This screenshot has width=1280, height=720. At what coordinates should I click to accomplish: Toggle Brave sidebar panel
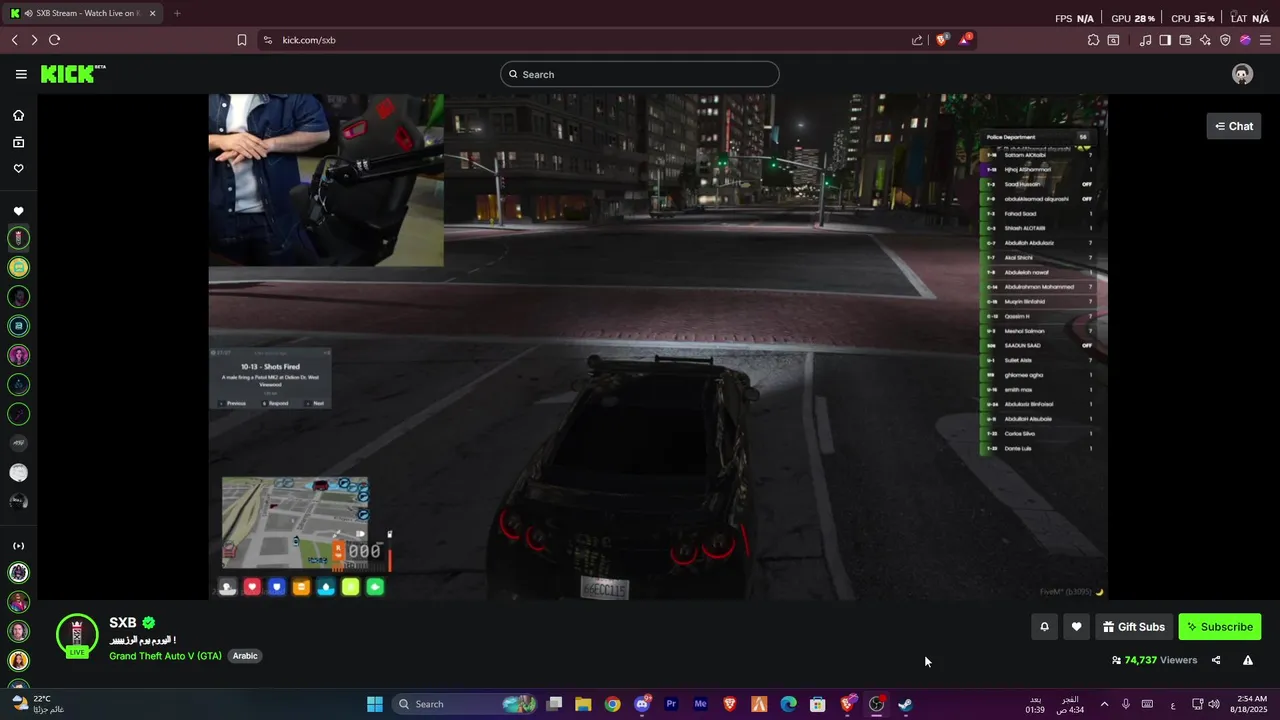click(1165, 40)
